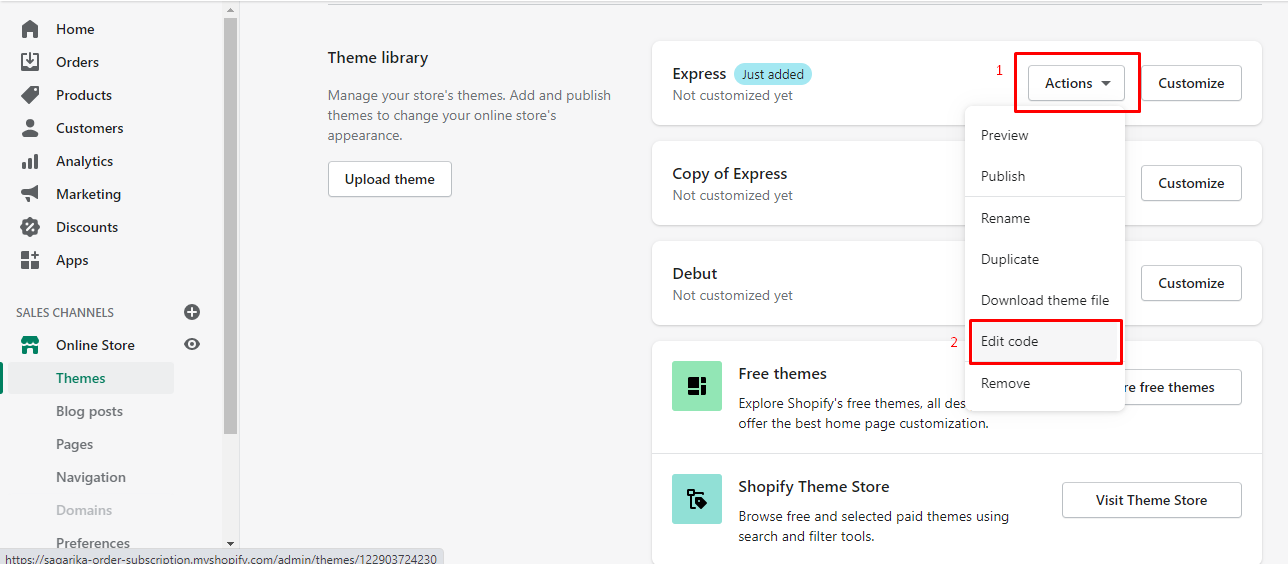Viewport: 1288px width, 564px height.
Task: Open Discounts in the sidebar
Action: click(87, 227)
